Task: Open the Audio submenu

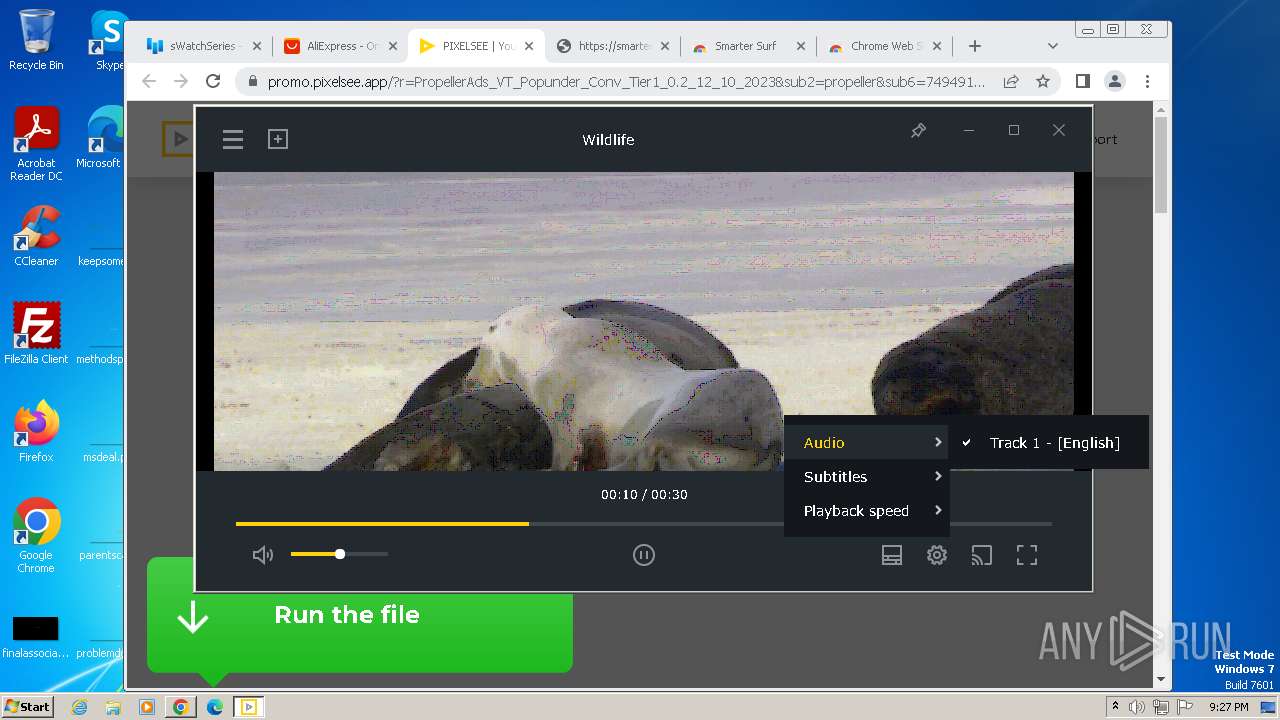Action: pyautogui.click(x=866, y=443)
